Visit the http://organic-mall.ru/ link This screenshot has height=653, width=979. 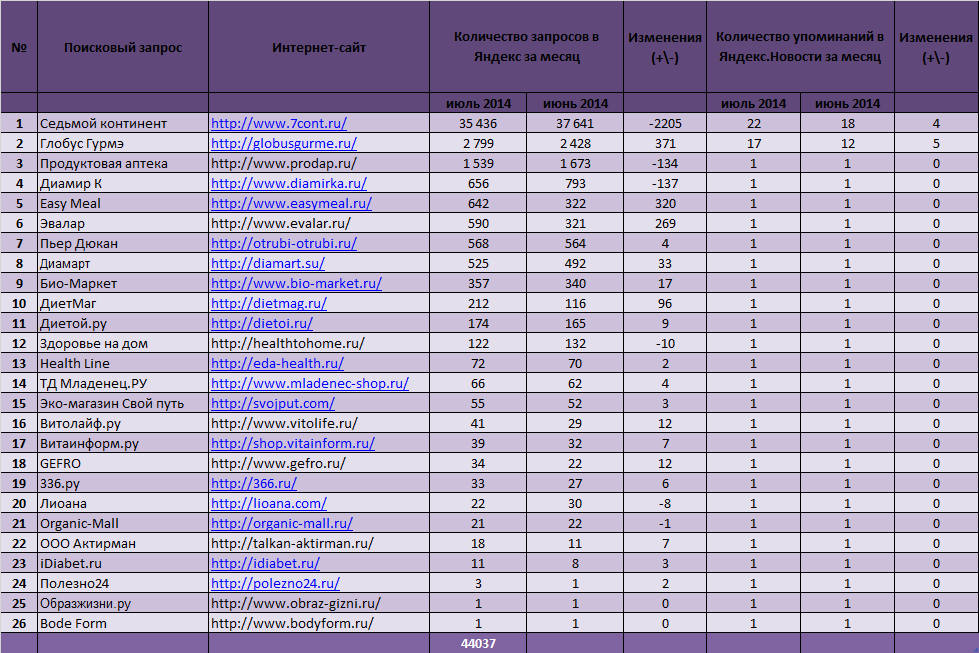pos(282,523)
